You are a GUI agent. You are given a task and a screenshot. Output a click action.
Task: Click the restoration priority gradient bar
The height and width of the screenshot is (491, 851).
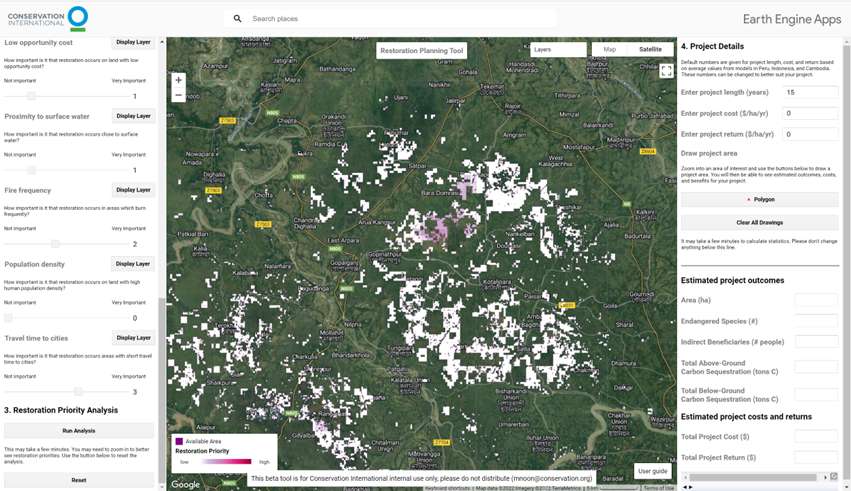tap(226, 462)
